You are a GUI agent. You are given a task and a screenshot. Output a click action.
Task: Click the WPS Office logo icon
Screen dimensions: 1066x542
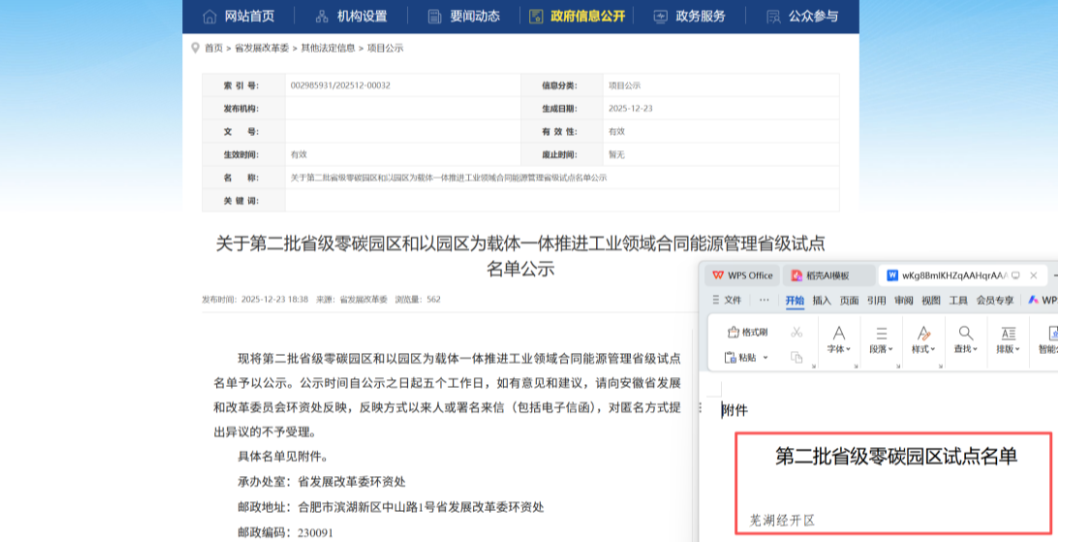[718, 275]
